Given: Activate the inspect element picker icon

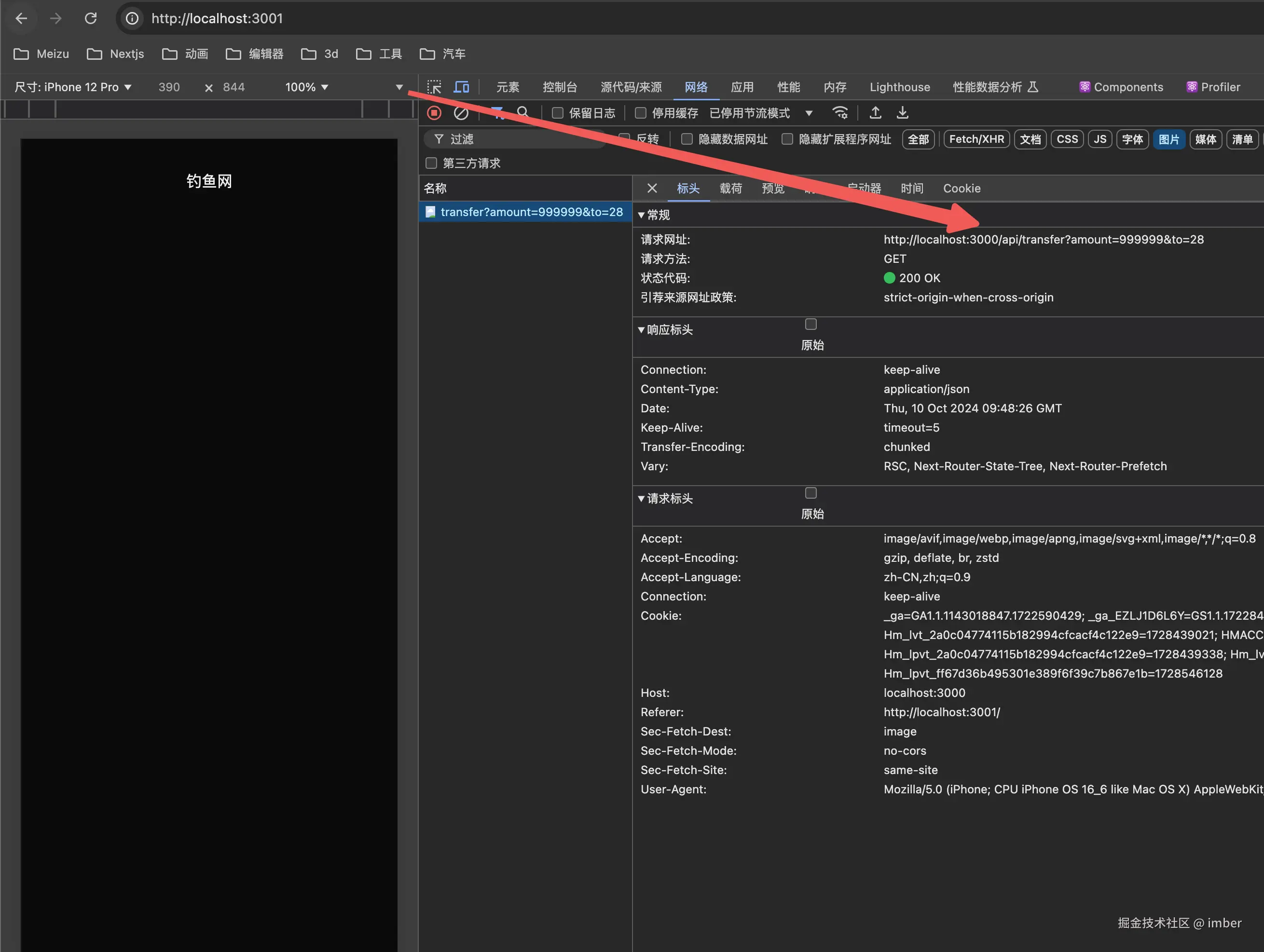Looking at the screenshot, I should tap(434, 87).
